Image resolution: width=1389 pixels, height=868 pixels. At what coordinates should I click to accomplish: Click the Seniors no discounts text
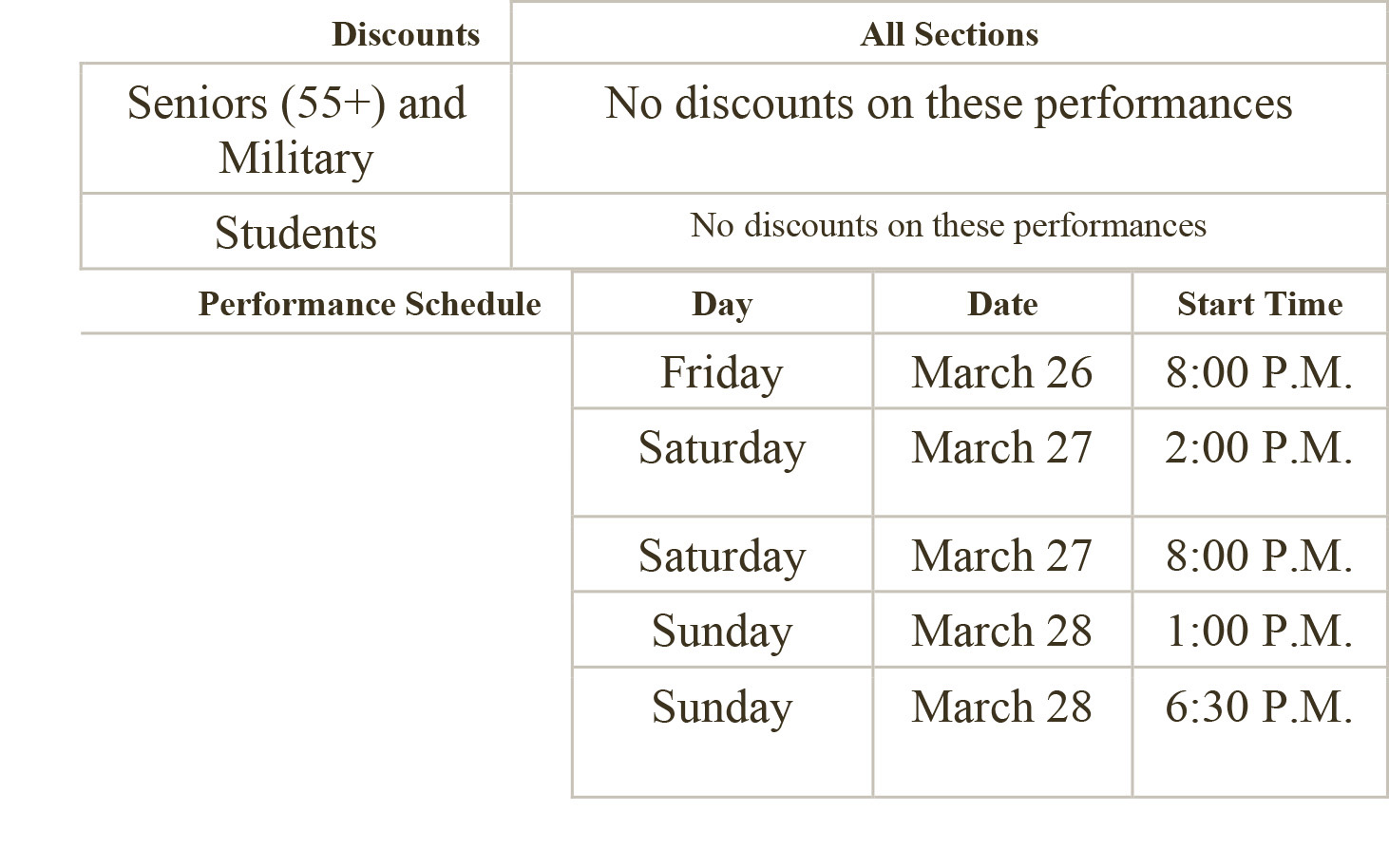click(948, 104)
